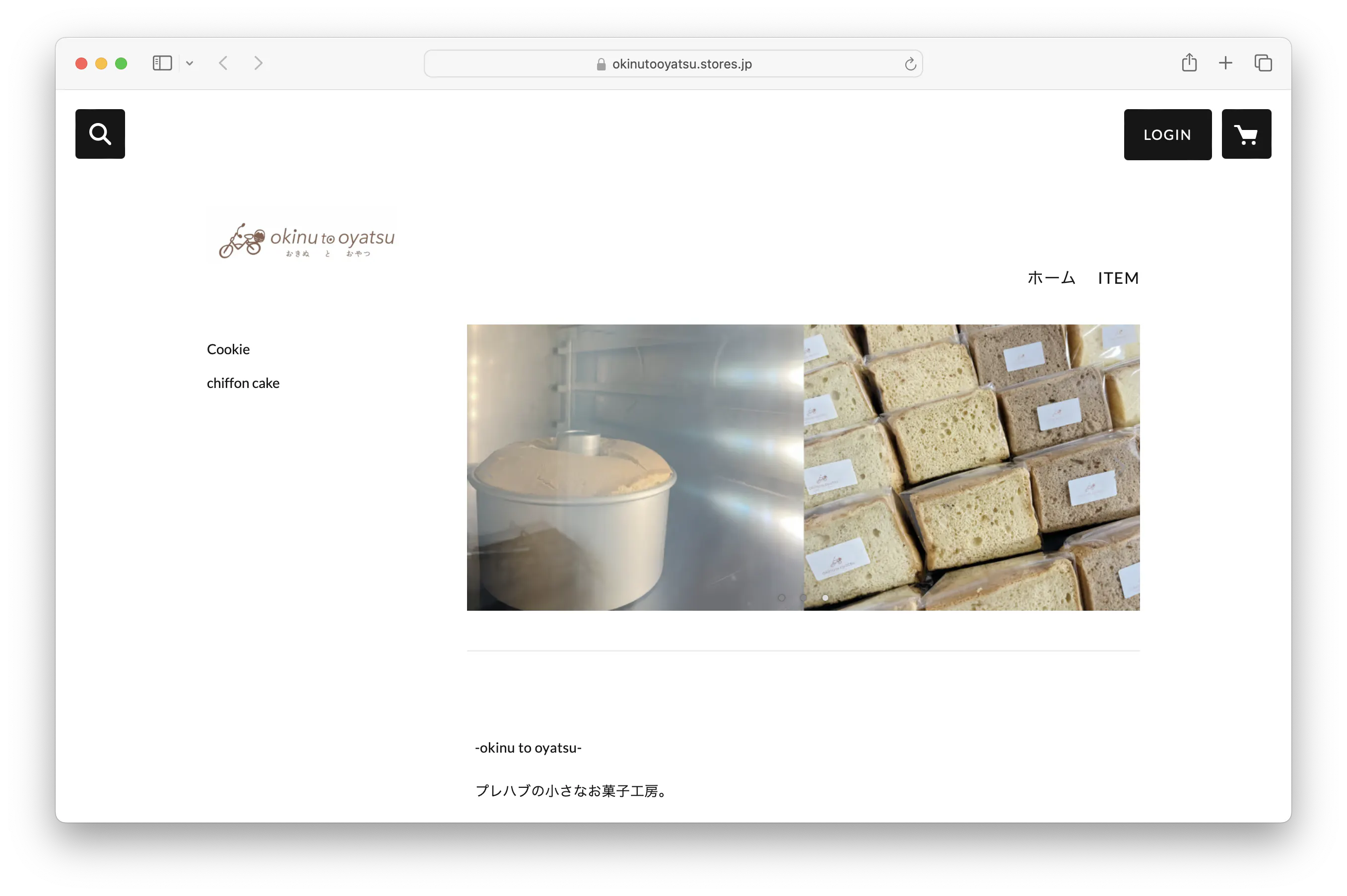Reload the page with refresh icon
The height and width of the screenshot is (896, 1347).
point(910,64)
